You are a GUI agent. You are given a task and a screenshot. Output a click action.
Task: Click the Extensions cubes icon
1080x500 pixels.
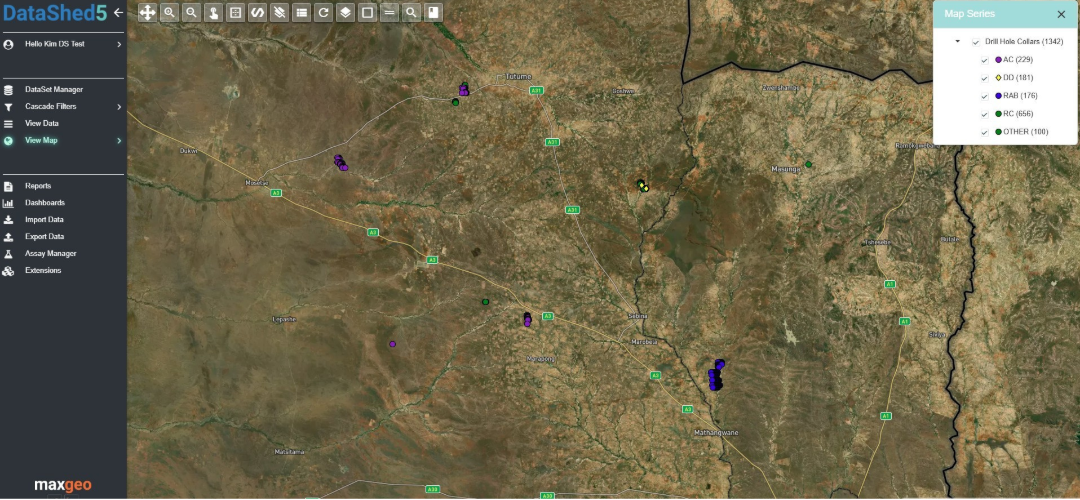pos(8,271)
